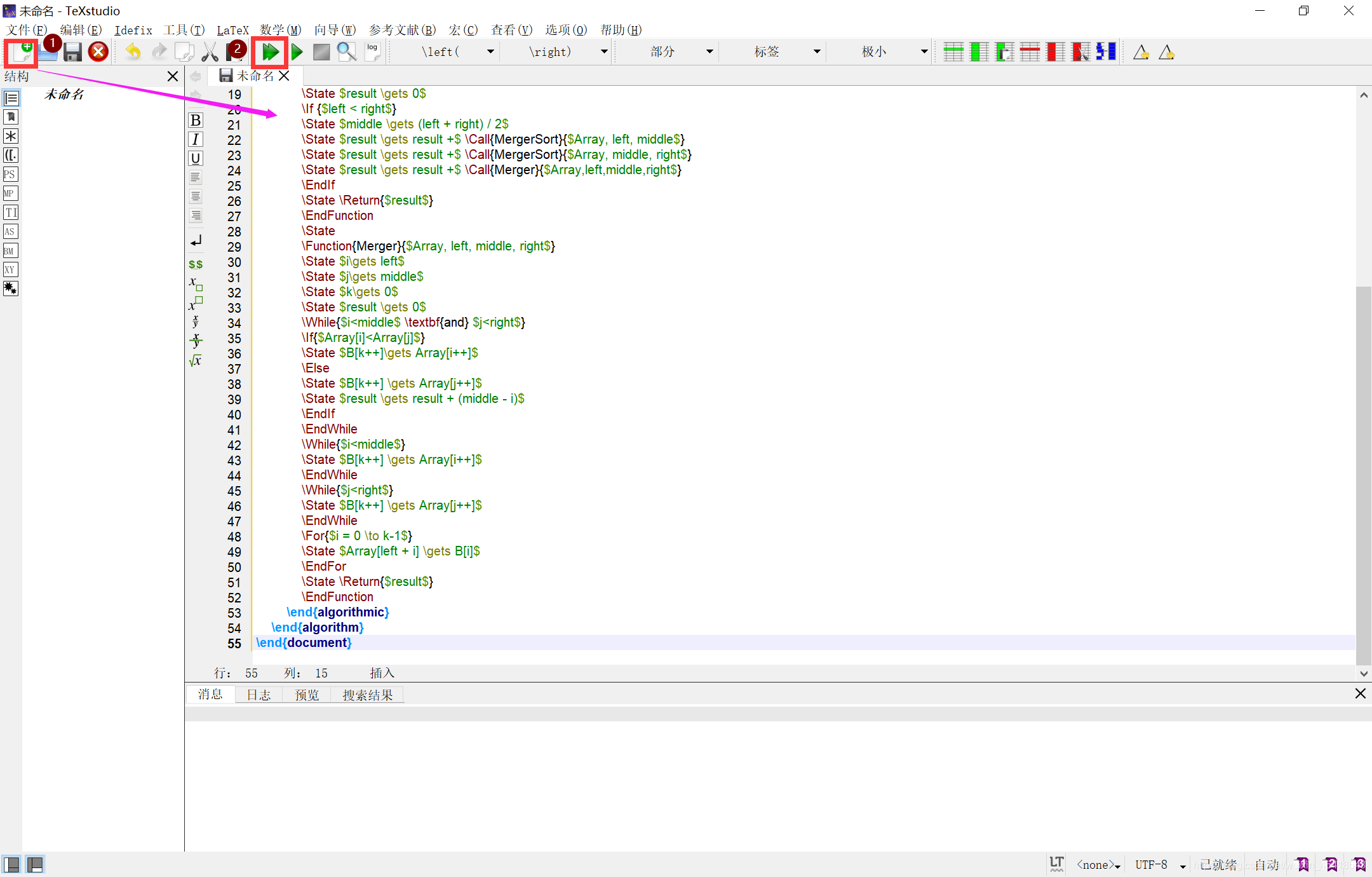Select 未命名 in structure tree
This screenshot has width=1372, height=877.
pos(64,95)
